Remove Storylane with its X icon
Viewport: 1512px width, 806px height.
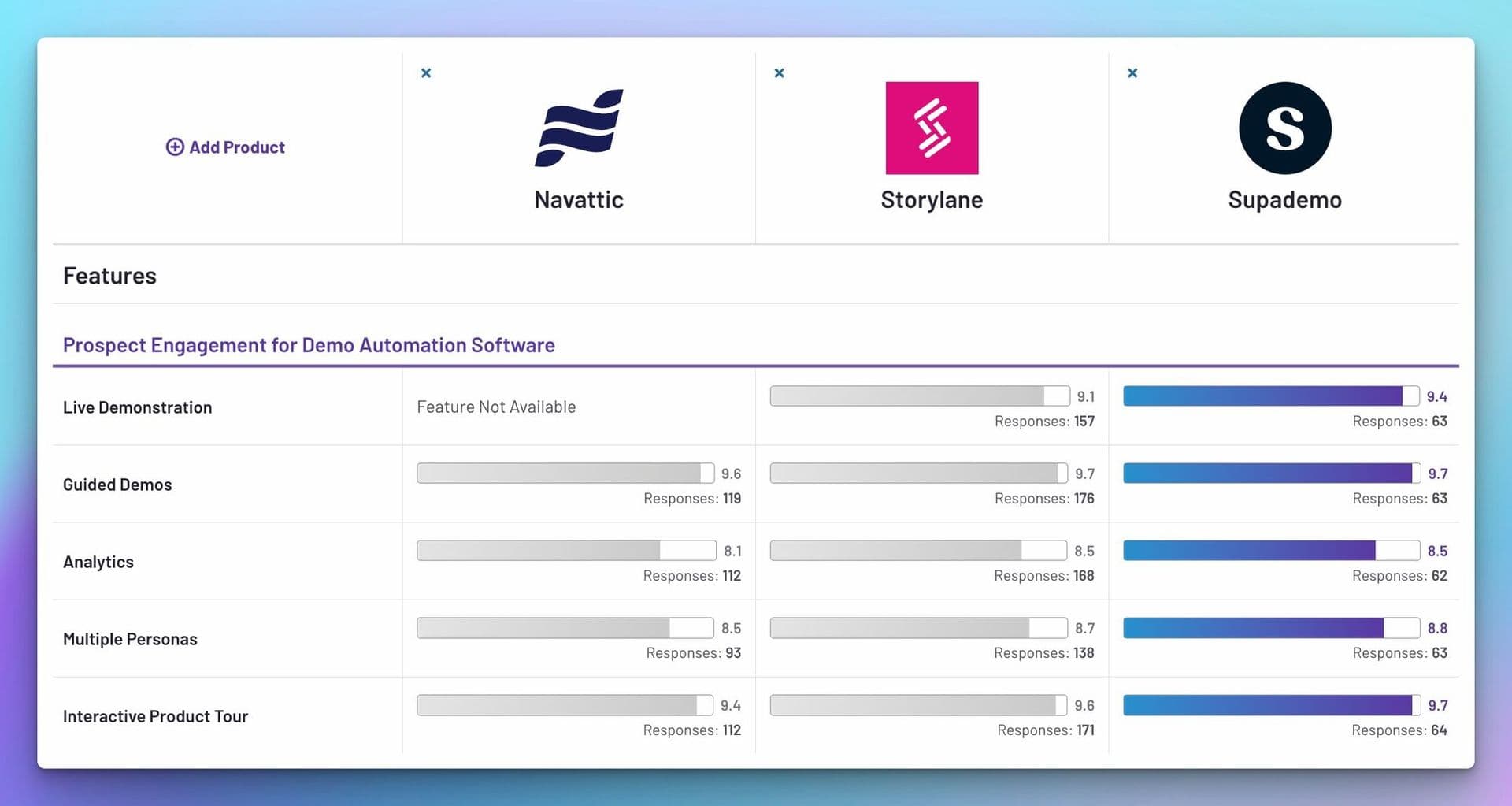click(x=780, y=73)
